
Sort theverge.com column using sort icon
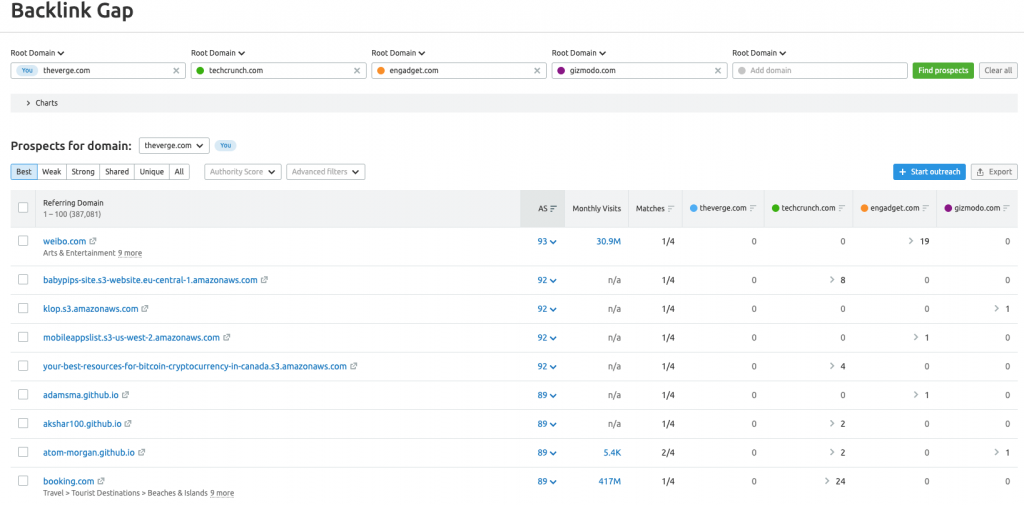tap(753, 208)
